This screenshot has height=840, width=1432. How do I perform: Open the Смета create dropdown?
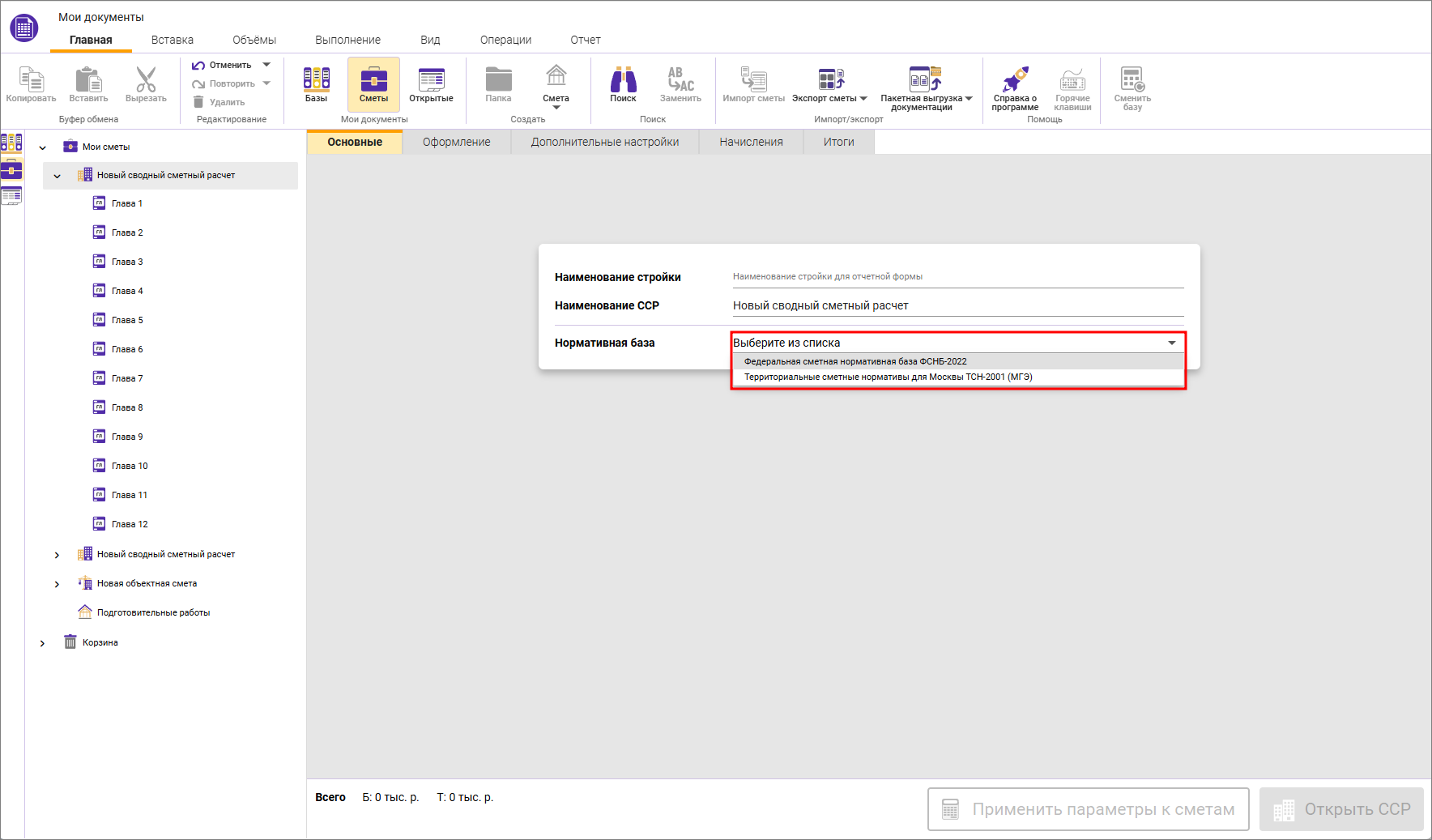tap(556, 99)
